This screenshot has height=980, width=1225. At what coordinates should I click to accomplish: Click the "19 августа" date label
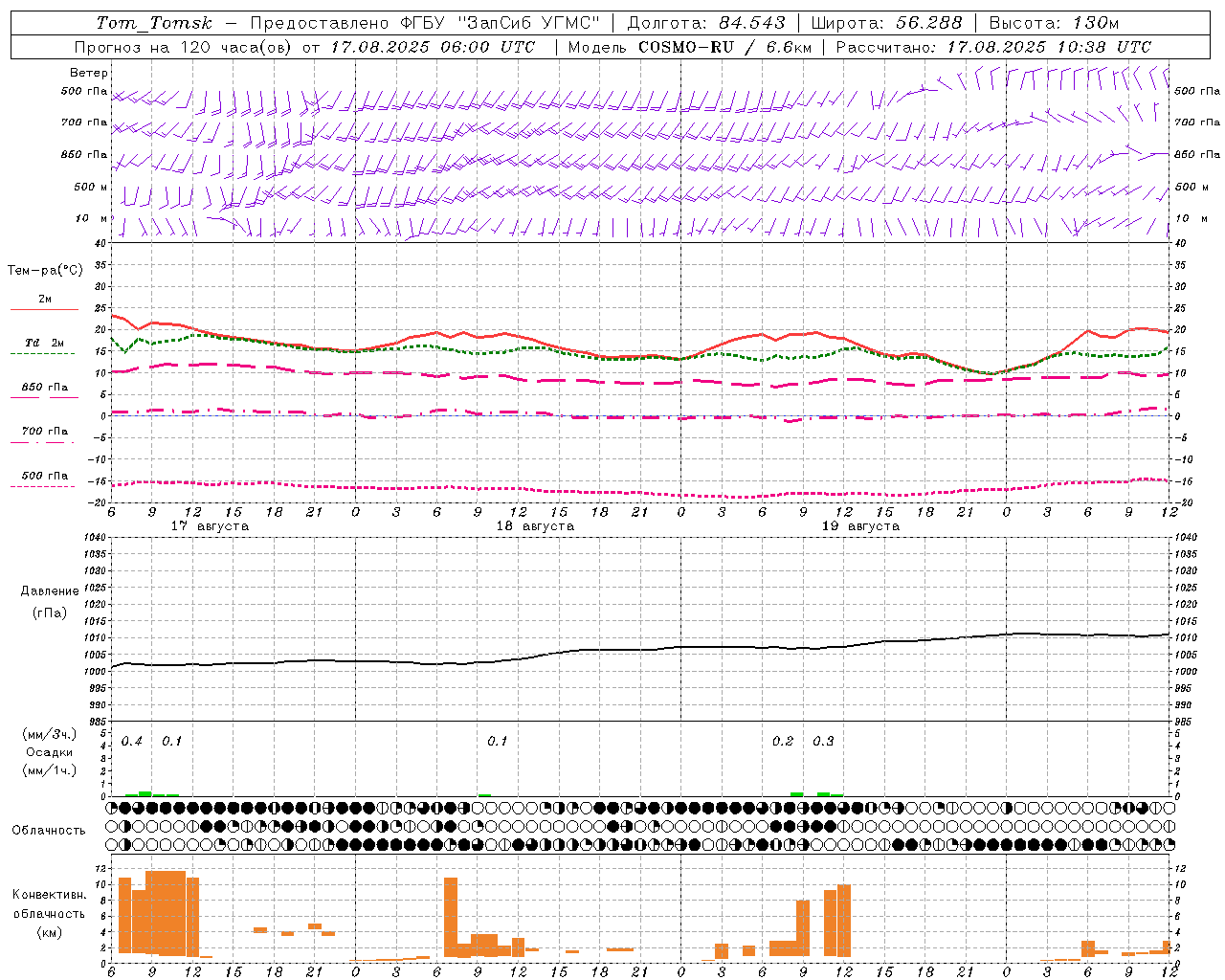860,526
